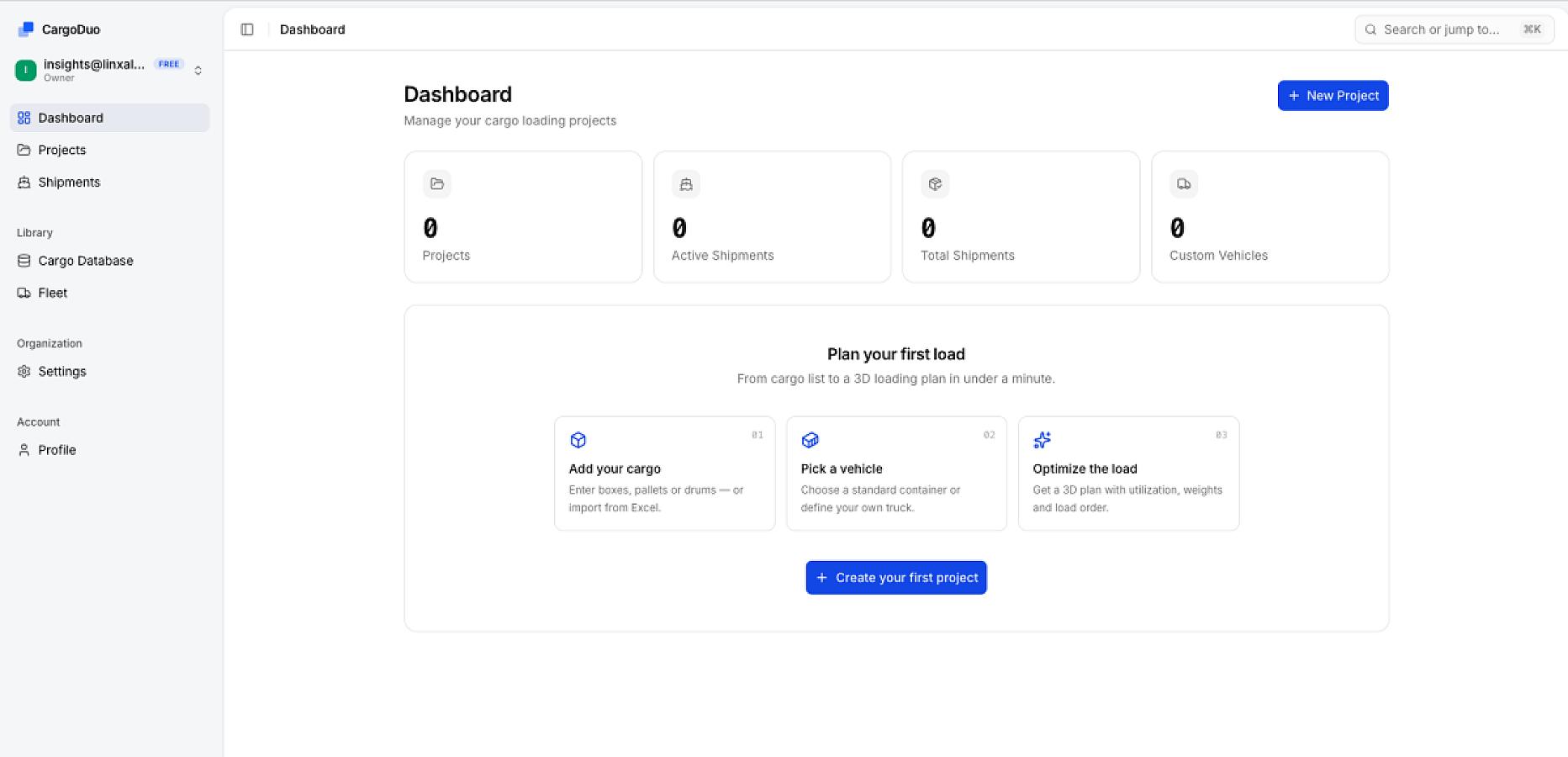
Task: Open Shipments from sidebar
Action: [x=109, y=182]
